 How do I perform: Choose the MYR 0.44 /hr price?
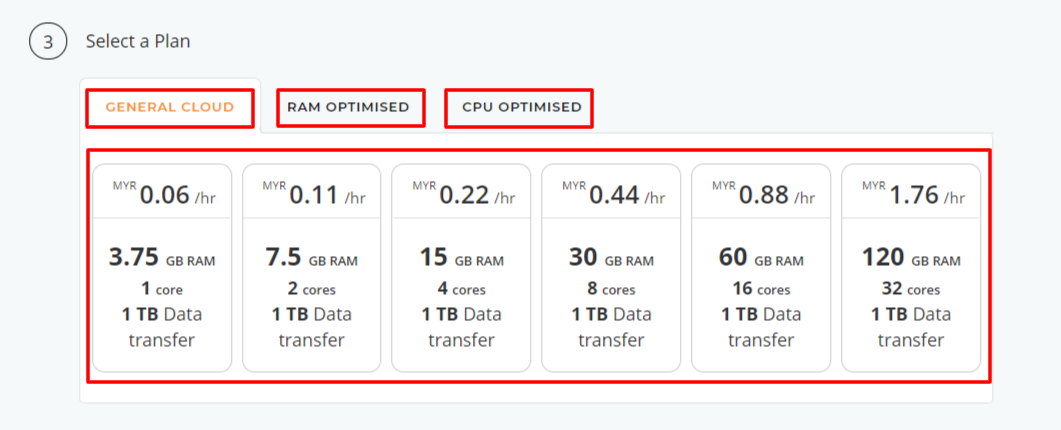613,195
